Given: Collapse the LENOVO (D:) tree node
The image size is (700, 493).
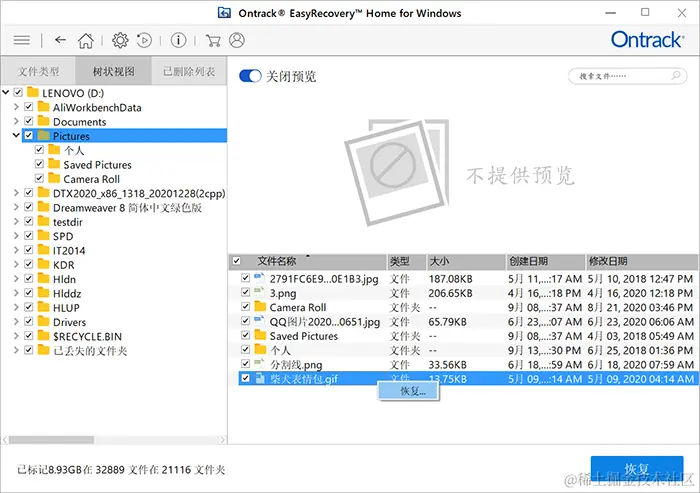Looking at the screenshot, I should (x=6, y=92).
